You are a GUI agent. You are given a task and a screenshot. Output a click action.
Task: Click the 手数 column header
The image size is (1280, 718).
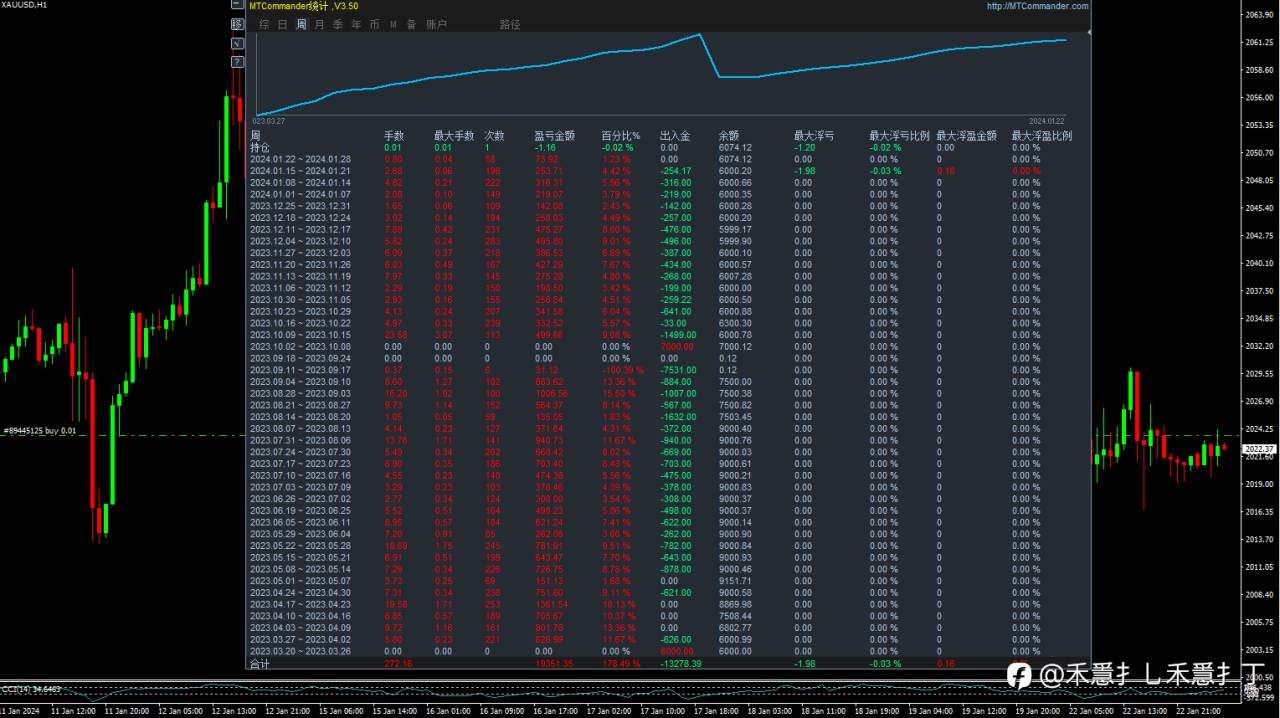coord(394,135)
